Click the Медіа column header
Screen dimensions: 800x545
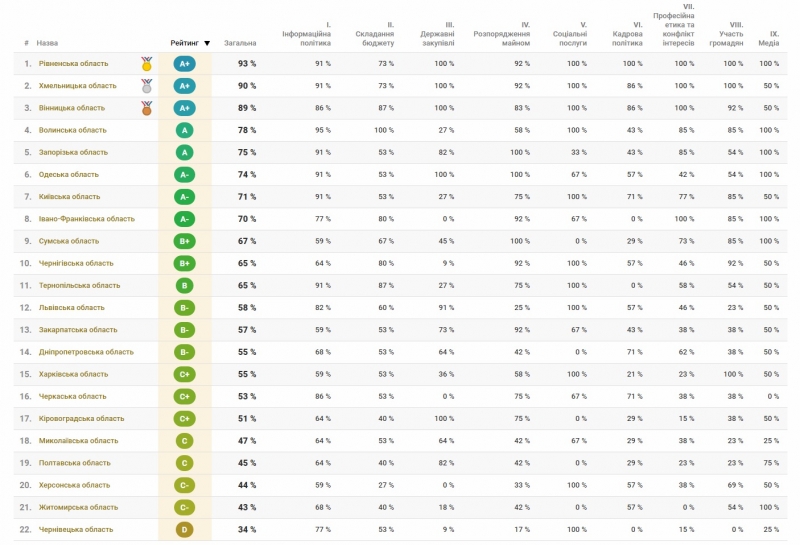tap(768, 40)
